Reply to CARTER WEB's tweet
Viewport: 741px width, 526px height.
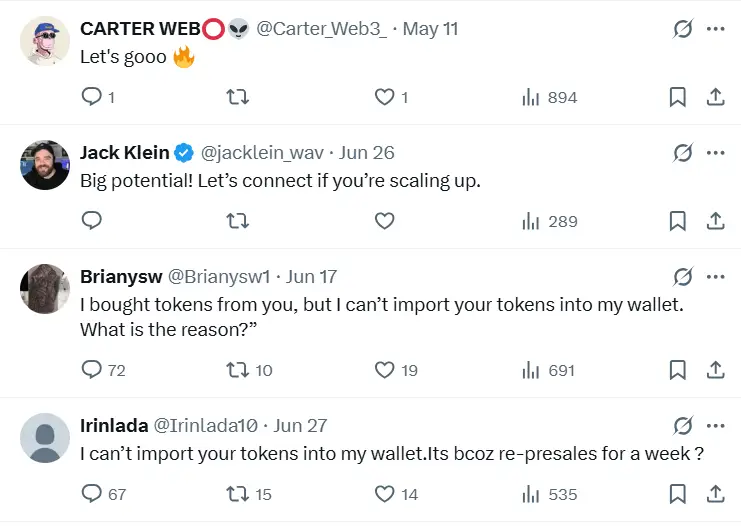[x=92, y=97]
